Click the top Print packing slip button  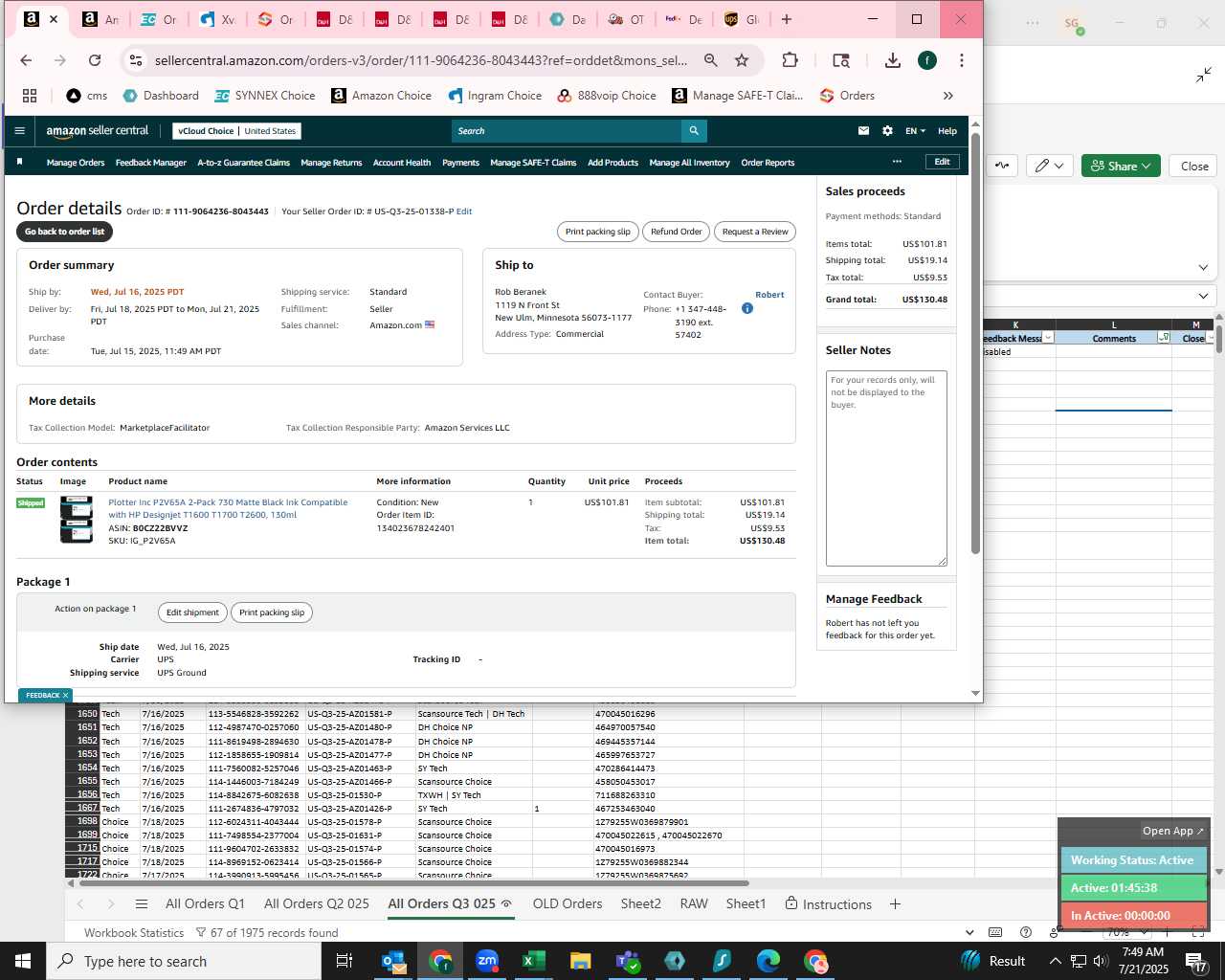pos(598,232)
